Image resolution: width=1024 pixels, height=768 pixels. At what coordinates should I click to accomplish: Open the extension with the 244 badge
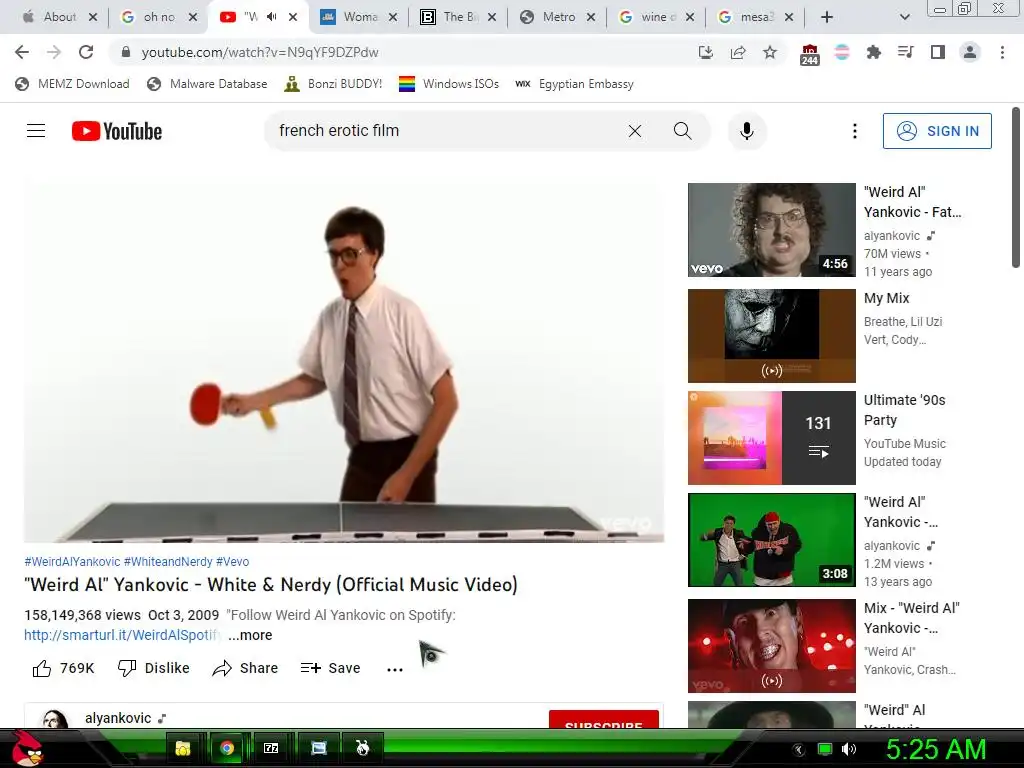click(809, 54)
